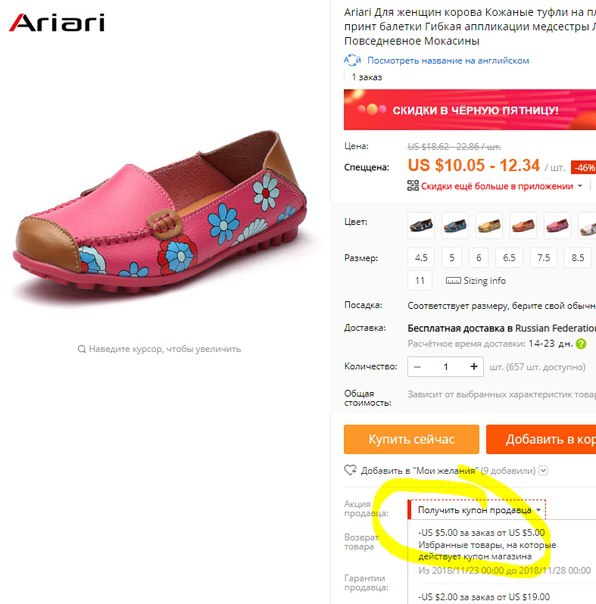596x604 pixels.
Task: Open the Посмотреть название на английском link
Action: tap(448, 60)
